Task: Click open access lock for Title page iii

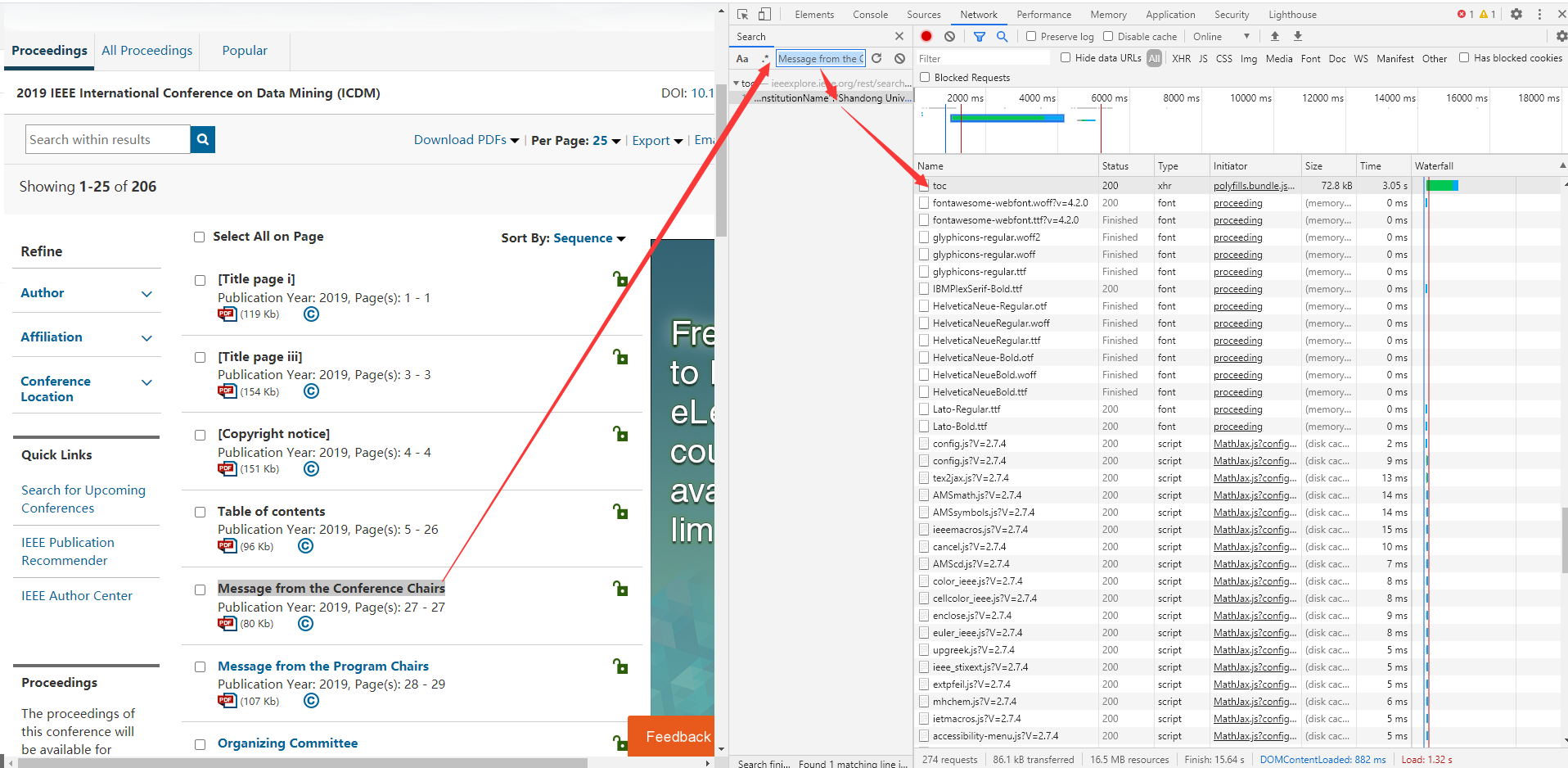Action: pos(620,356)
